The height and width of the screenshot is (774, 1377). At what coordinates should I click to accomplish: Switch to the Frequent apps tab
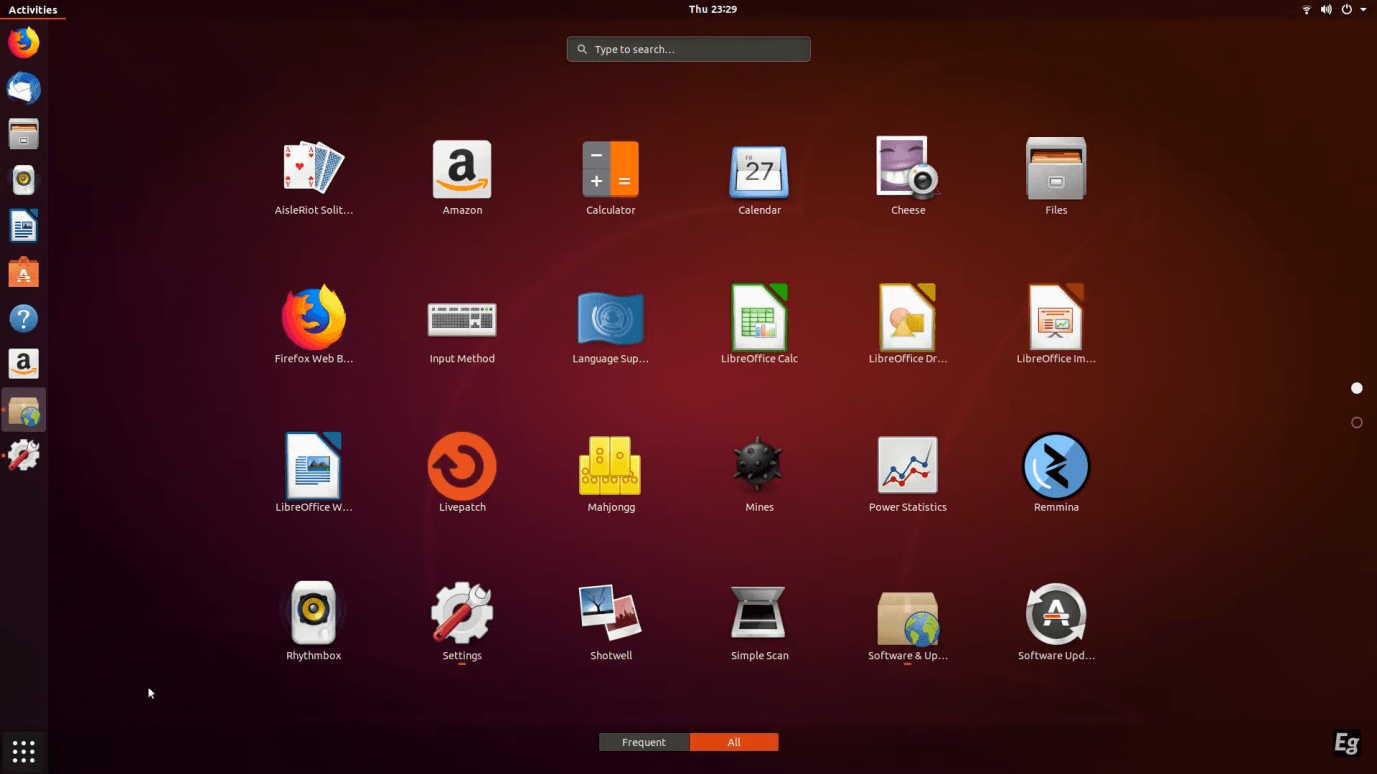click(644, 742)
